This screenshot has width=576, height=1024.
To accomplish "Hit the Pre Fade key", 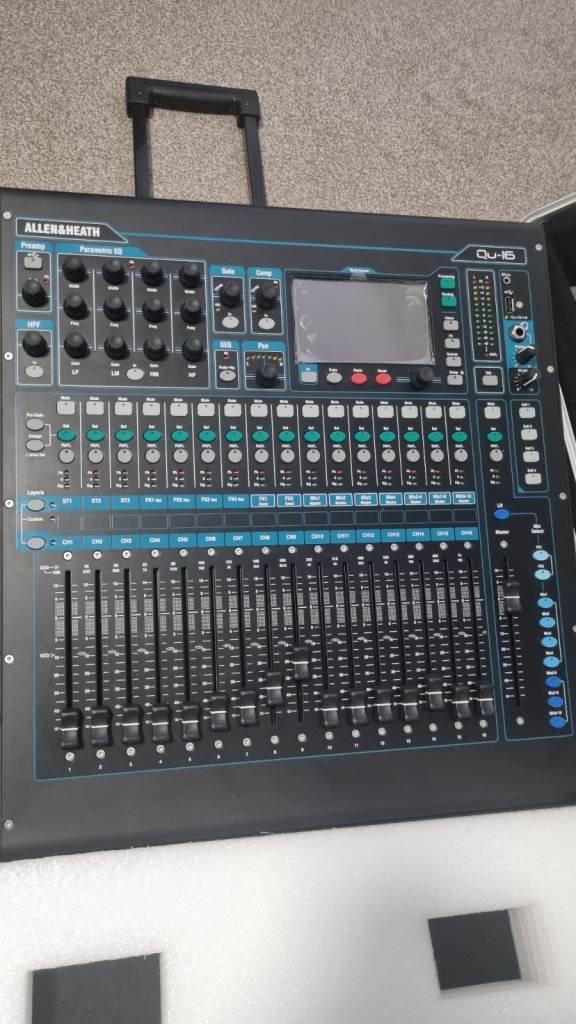I will click(35, 424).
